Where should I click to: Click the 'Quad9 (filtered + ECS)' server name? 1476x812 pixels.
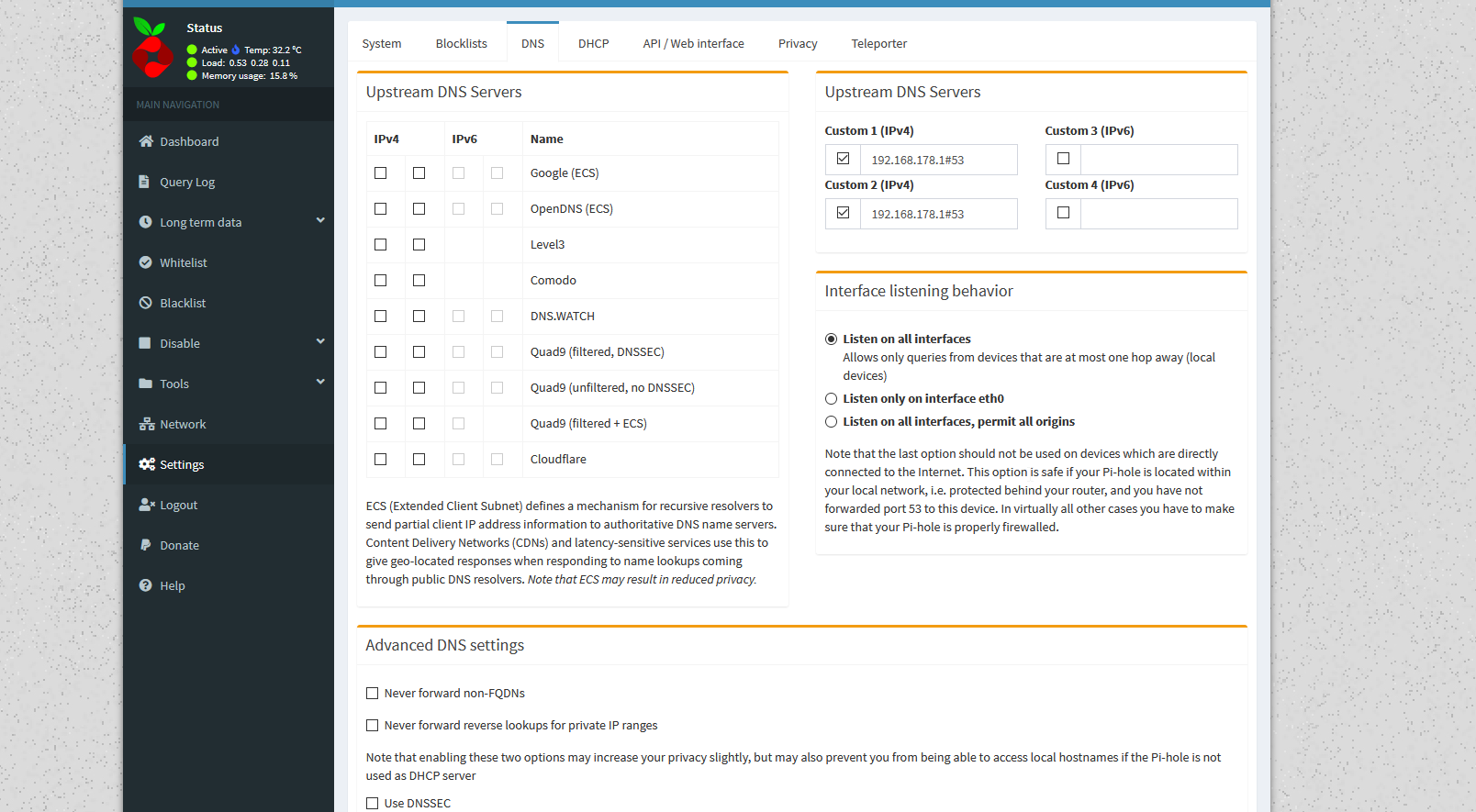pos(588,423)
